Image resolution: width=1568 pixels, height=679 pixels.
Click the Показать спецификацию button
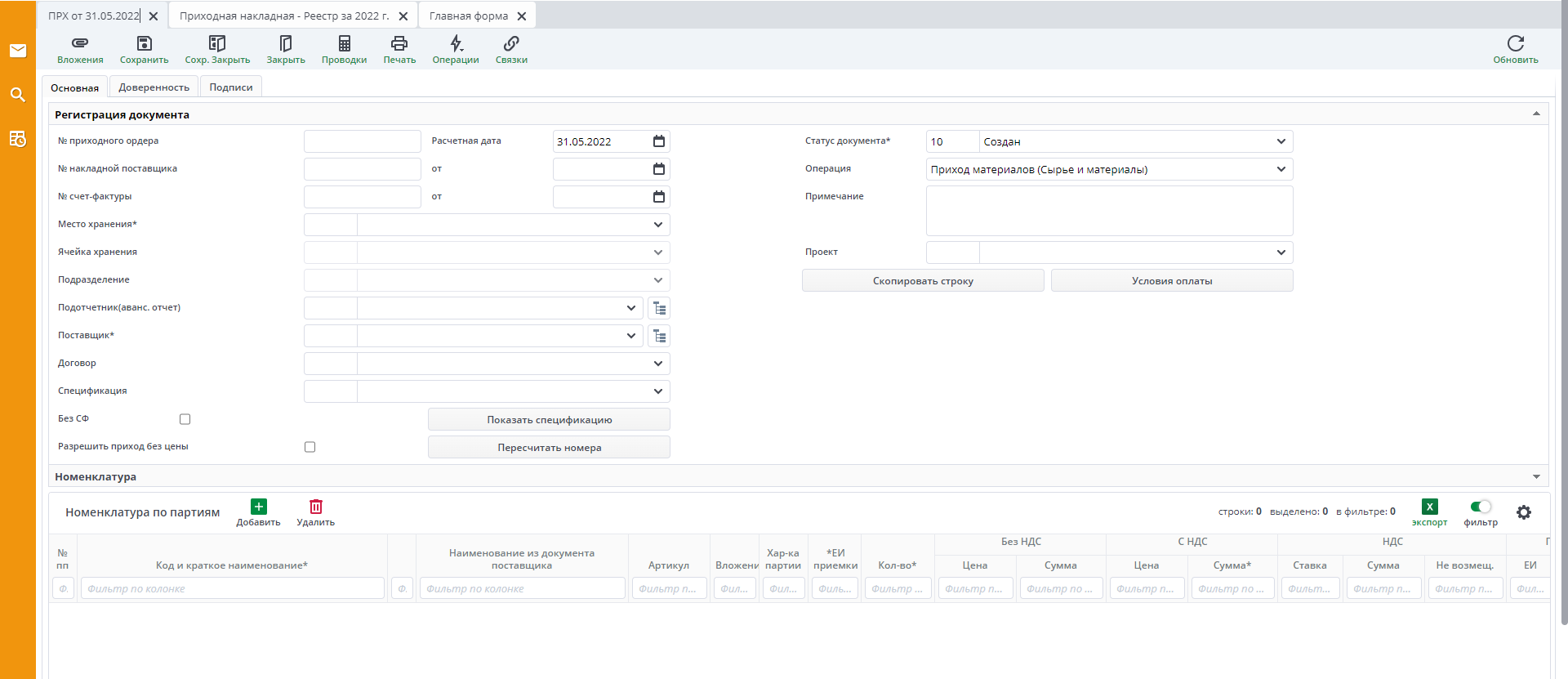pos(549,420)
